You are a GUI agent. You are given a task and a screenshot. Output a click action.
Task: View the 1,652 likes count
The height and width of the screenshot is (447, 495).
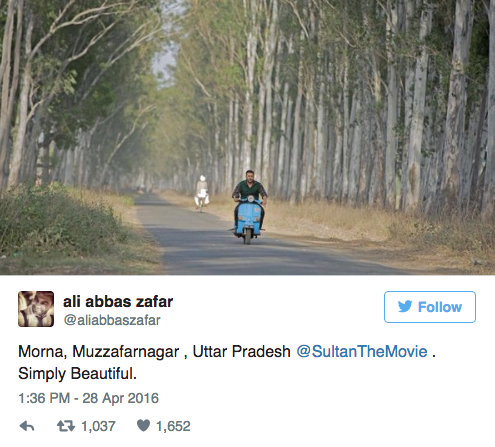[173, 426]
